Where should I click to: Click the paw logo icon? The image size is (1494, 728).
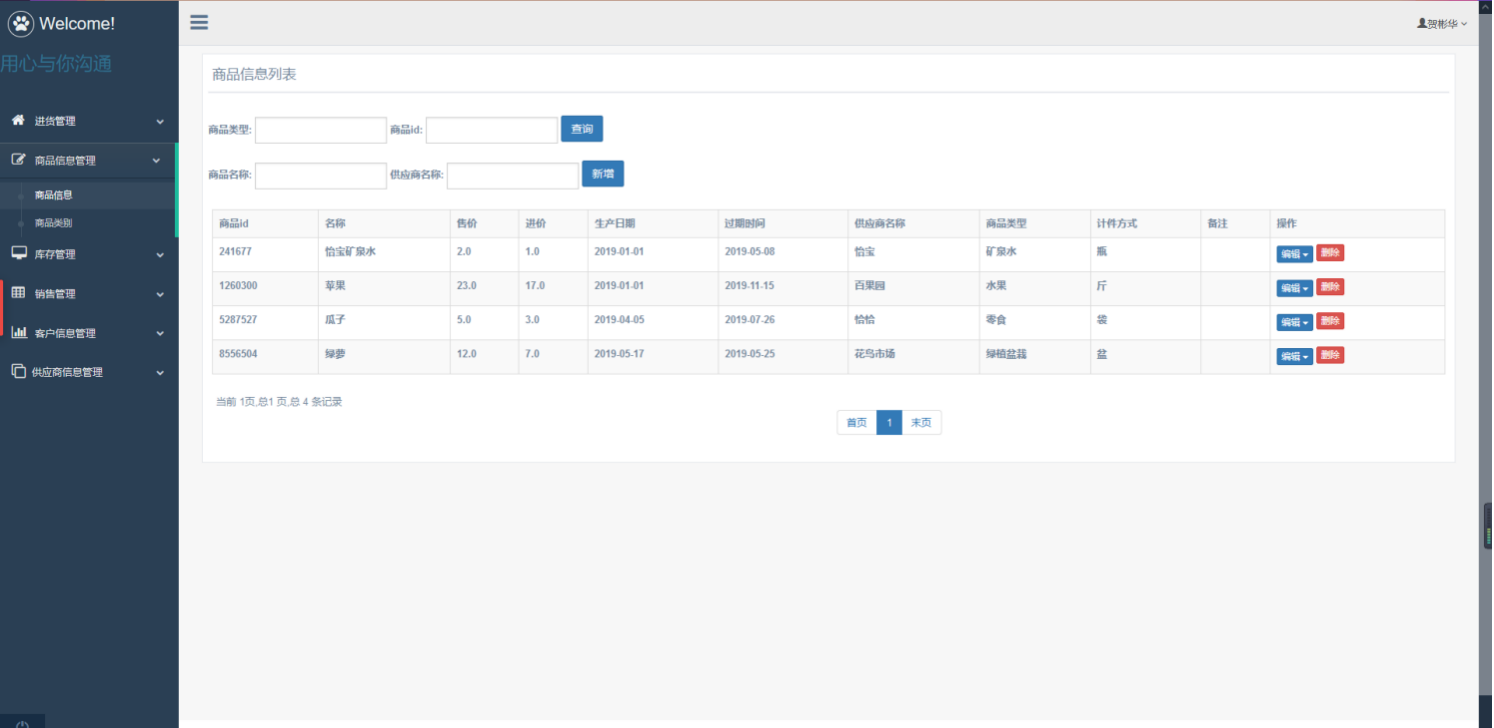[x=21, y=23]
